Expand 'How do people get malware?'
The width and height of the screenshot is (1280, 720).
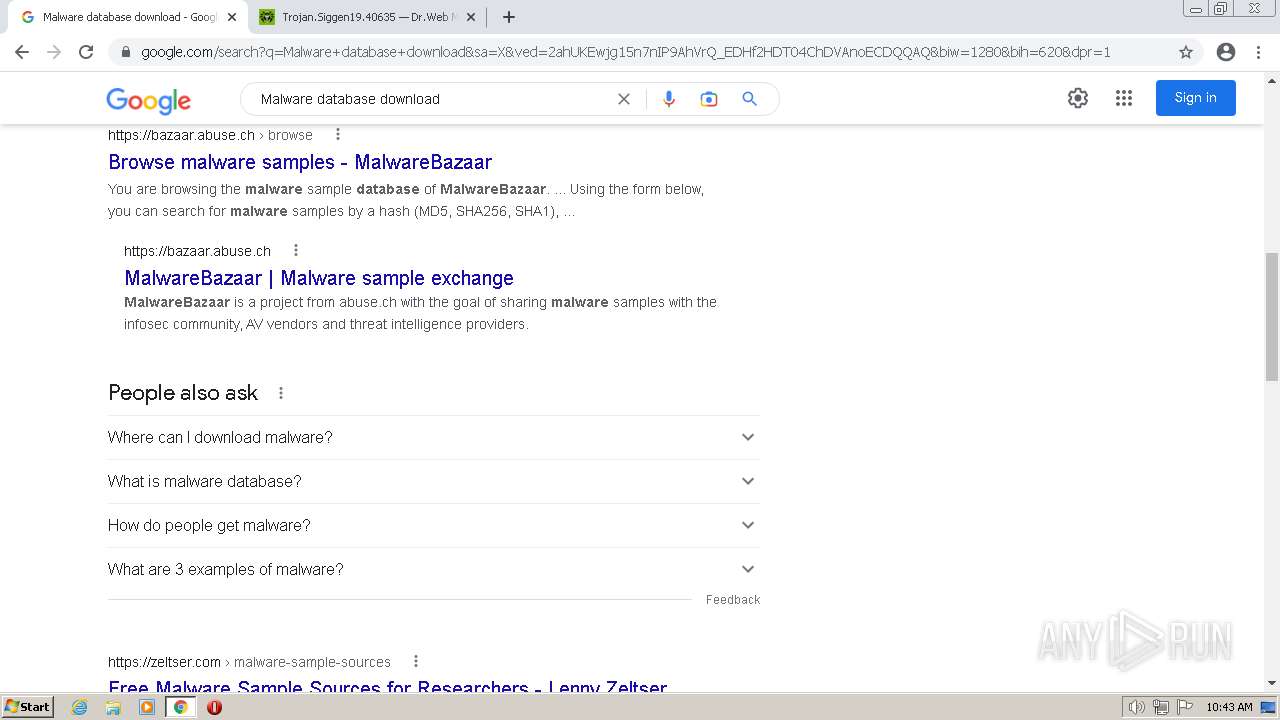pyautogui.click(x=434, y=525)
